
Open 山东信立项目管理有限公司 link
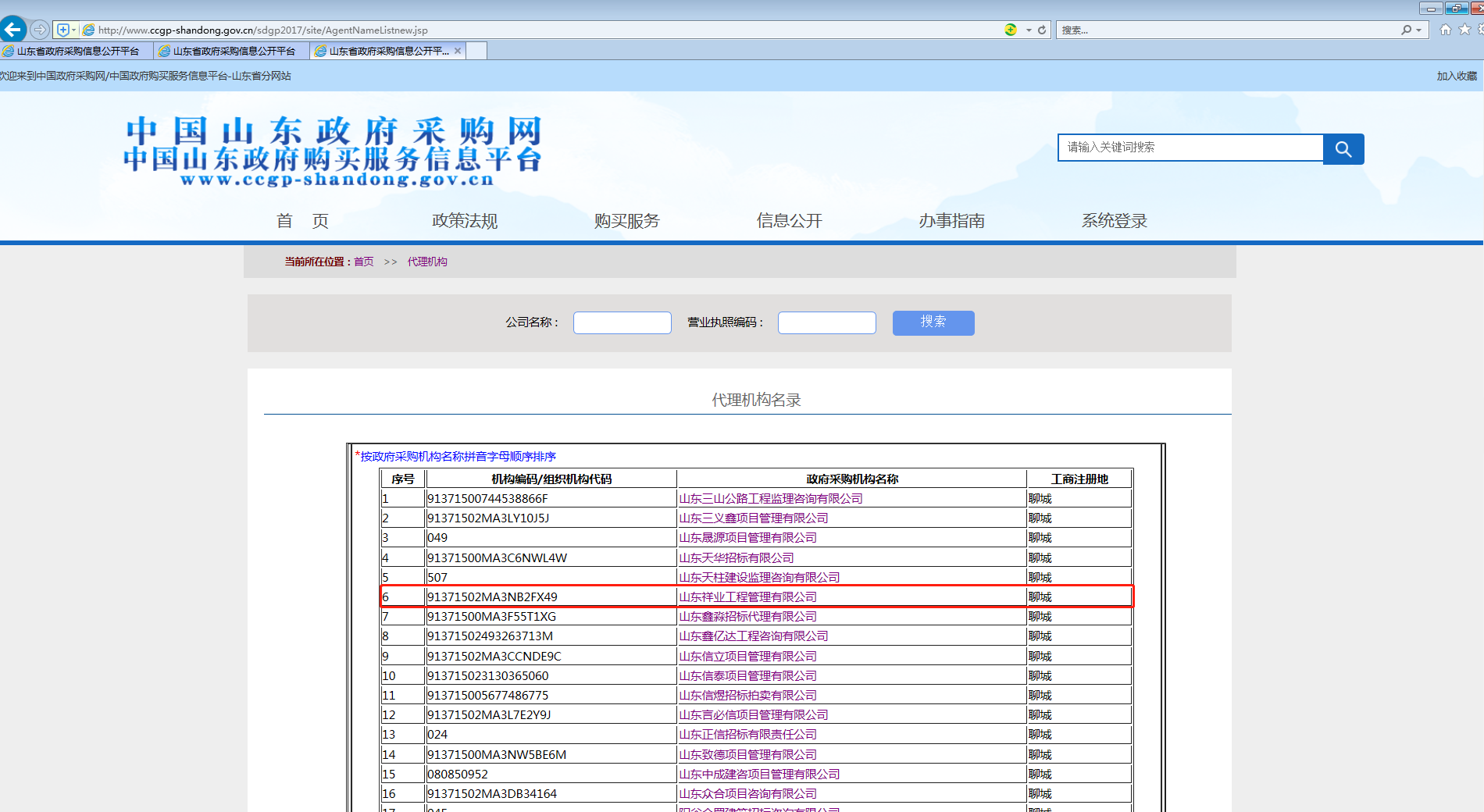pyautogui.click(x=747, y=657)
